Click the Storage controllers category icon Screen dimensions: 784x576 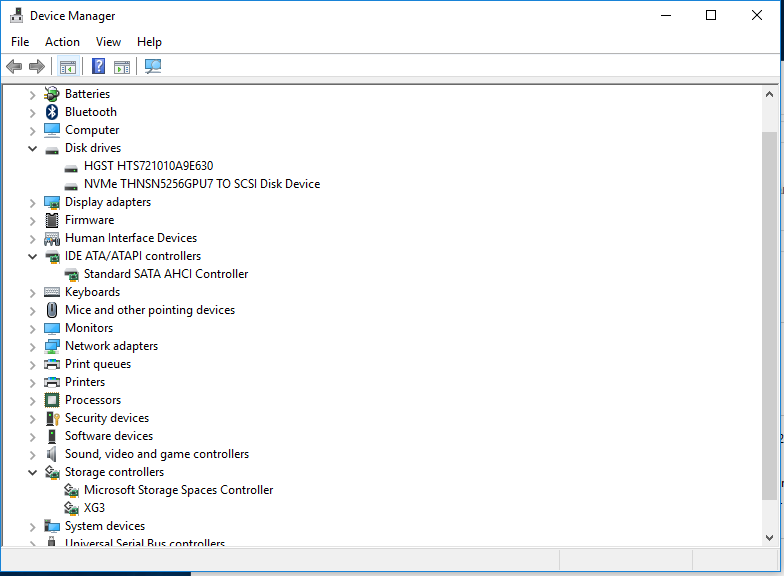click(x=52, y=472)
